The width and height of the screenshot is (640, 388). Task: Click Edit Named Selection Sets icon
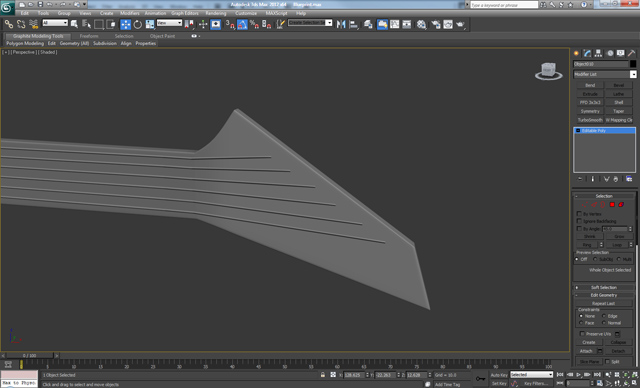tap(280, 24)
